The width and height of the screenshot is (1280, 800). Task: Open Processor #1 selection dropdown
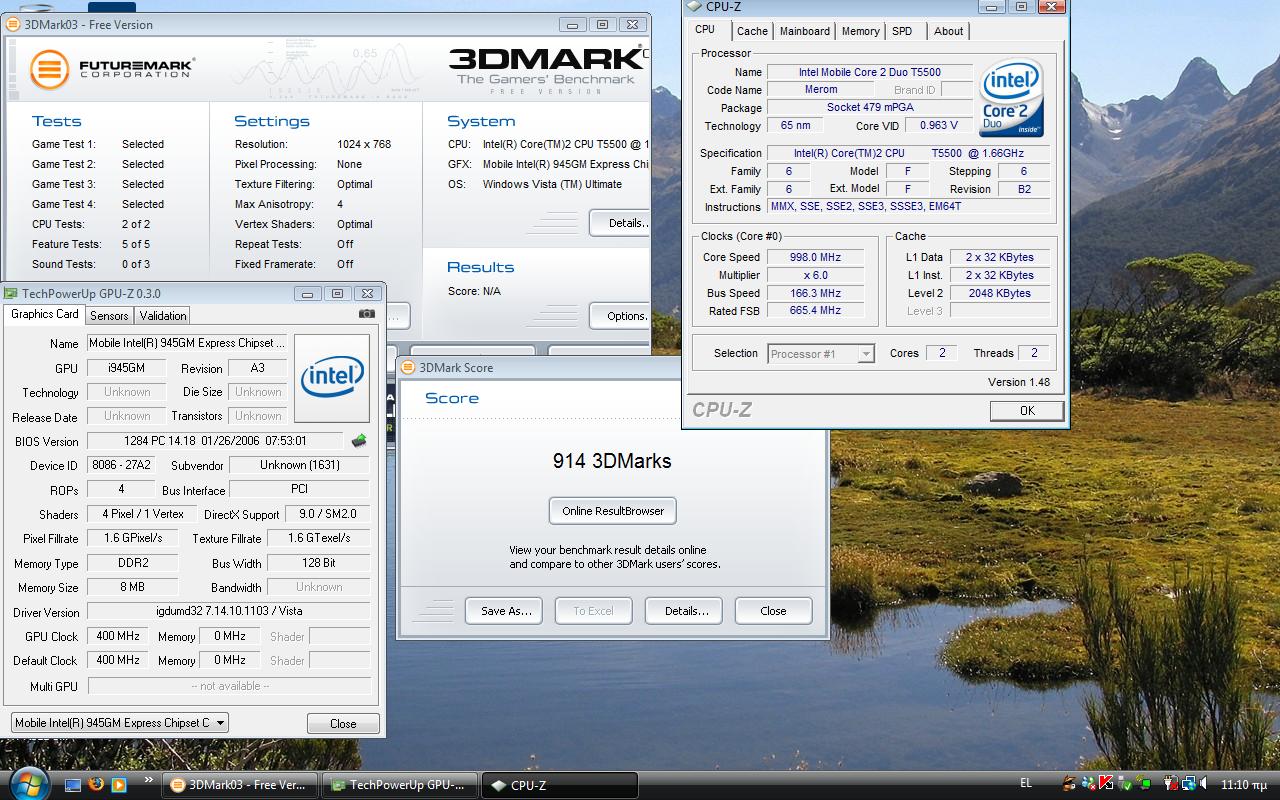pos(821,353)
